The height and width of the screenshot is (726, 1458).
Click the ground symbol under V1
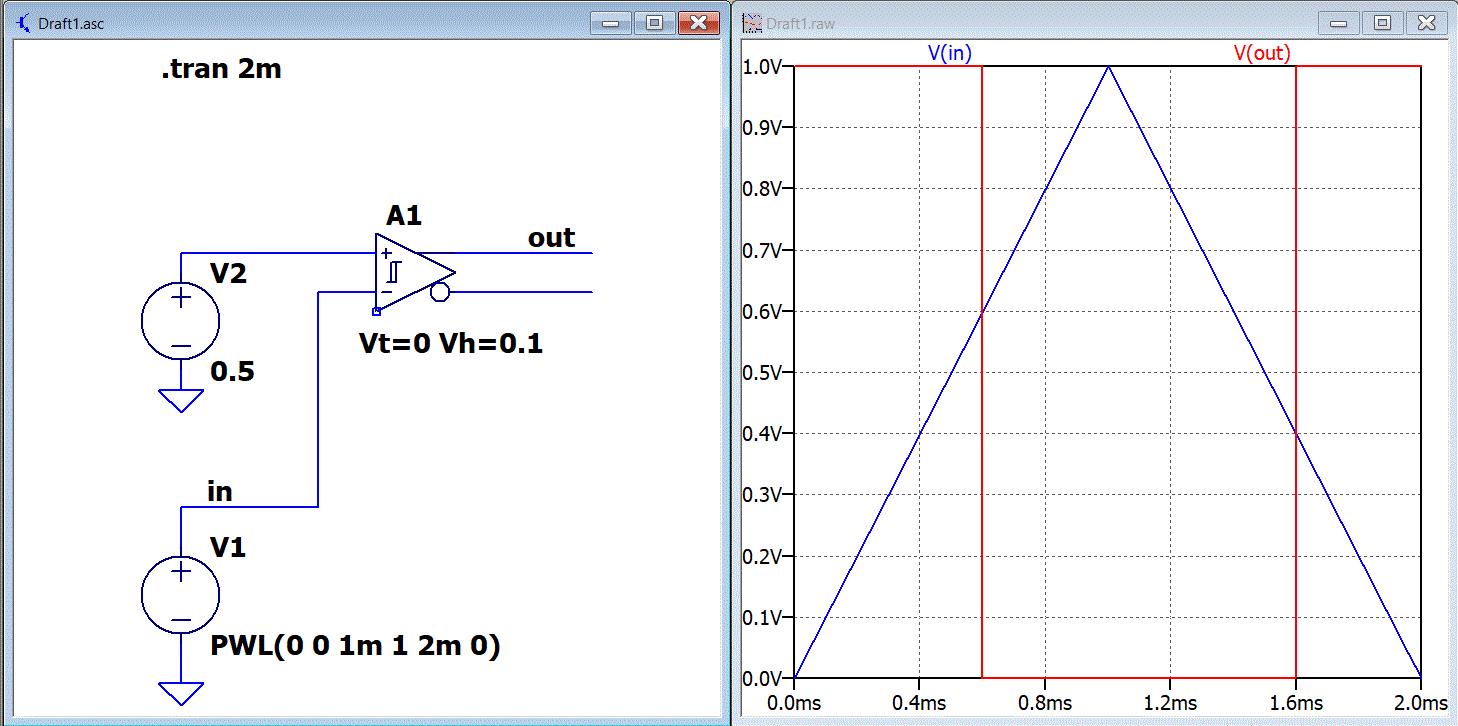(181, 694)
